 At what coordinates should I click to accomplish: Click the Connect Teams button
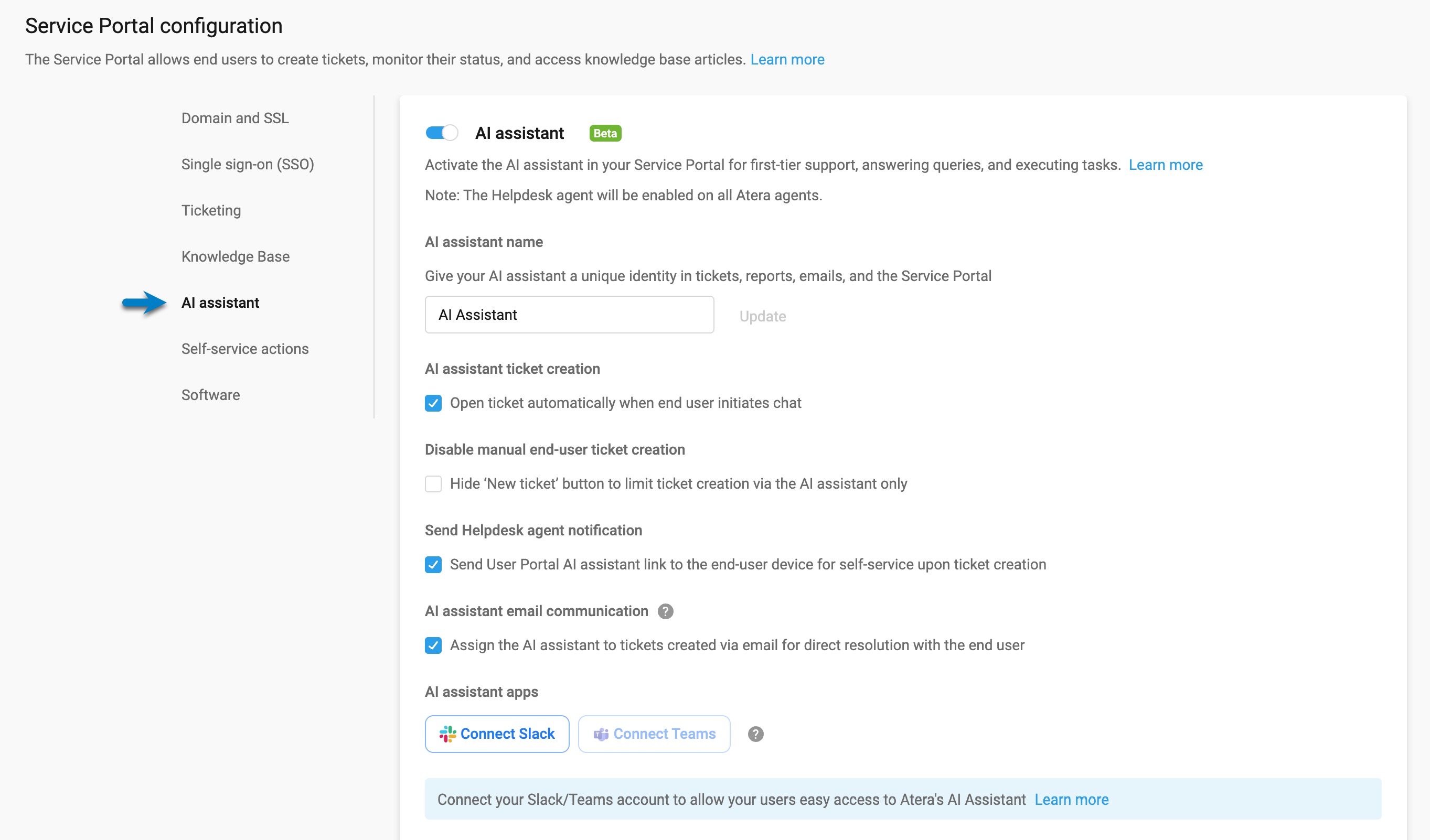(654, 734)
